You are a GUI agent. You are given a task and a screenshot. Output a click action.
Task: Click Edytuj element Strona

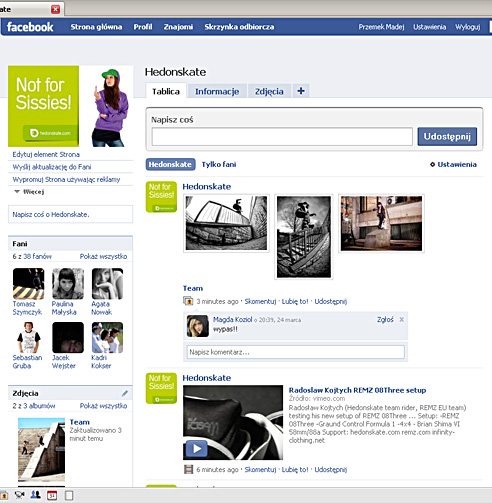[x=46, y=154]
